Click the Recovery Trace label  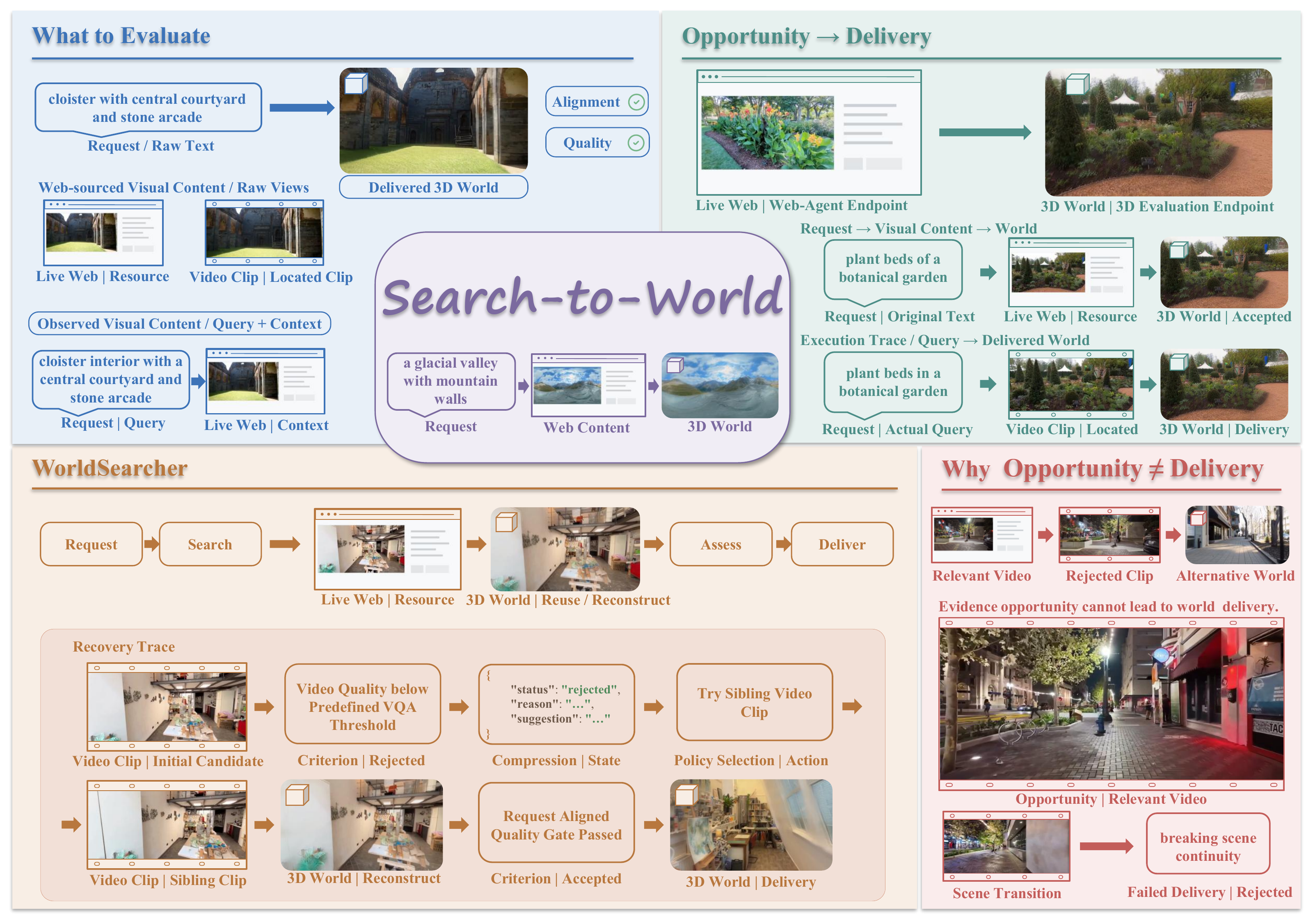tap(124, 647)
